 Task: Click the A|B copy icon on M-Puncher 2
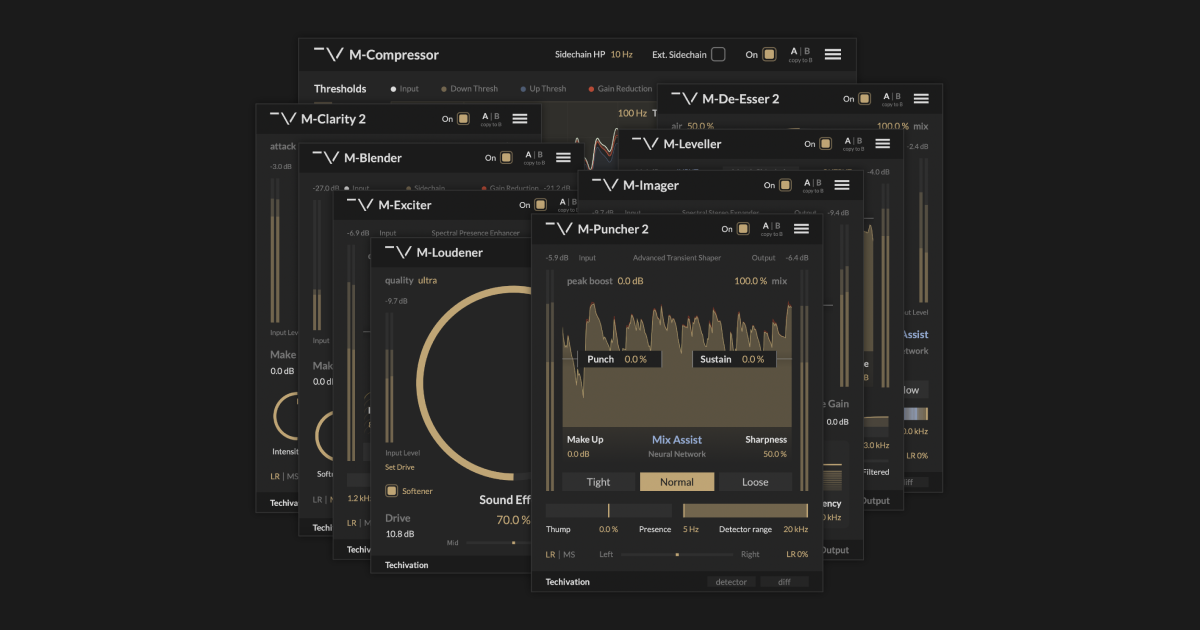point(772,228)
